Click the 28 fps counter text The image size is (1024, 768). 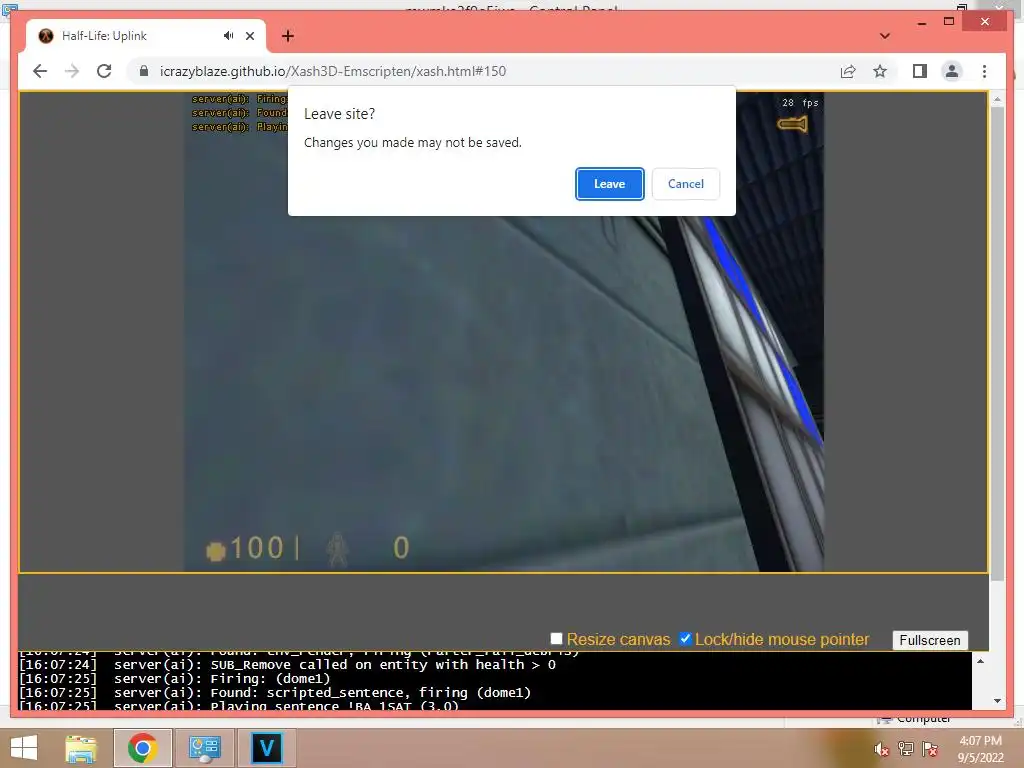[x=800, y=103]
